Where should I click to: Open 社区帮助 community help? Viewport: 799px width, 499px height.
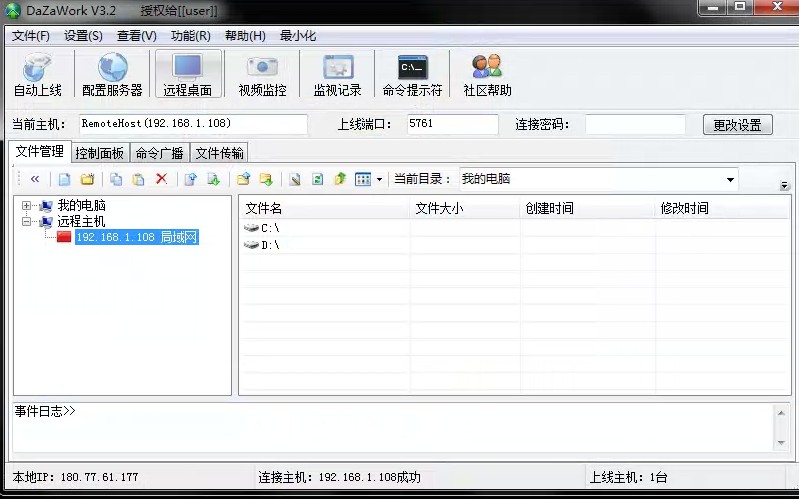click(487, 74)
